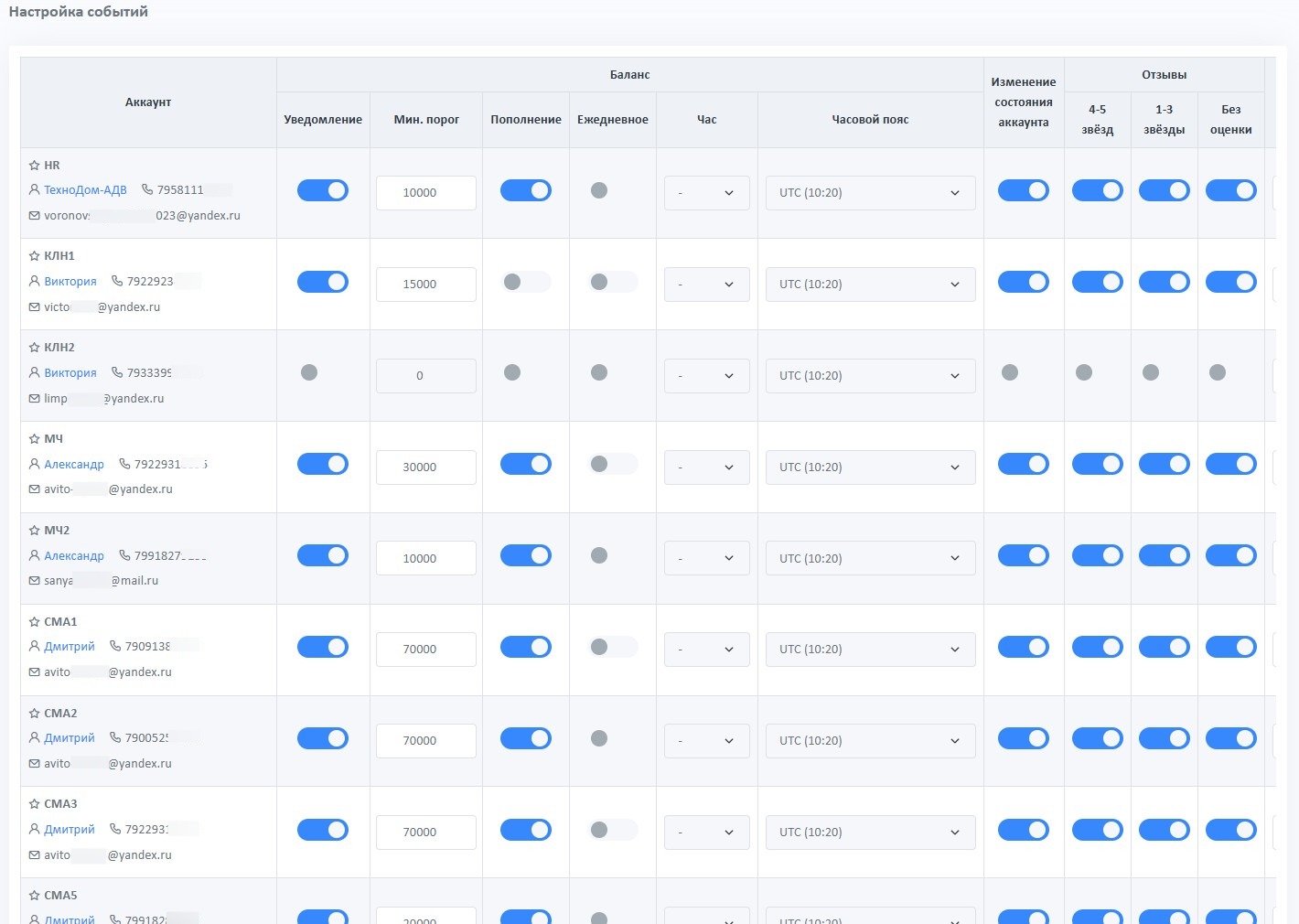The image size is (1299, 924).
Task: Open the Дмитрий link in the СМА1 row
Action: [70, 647]
